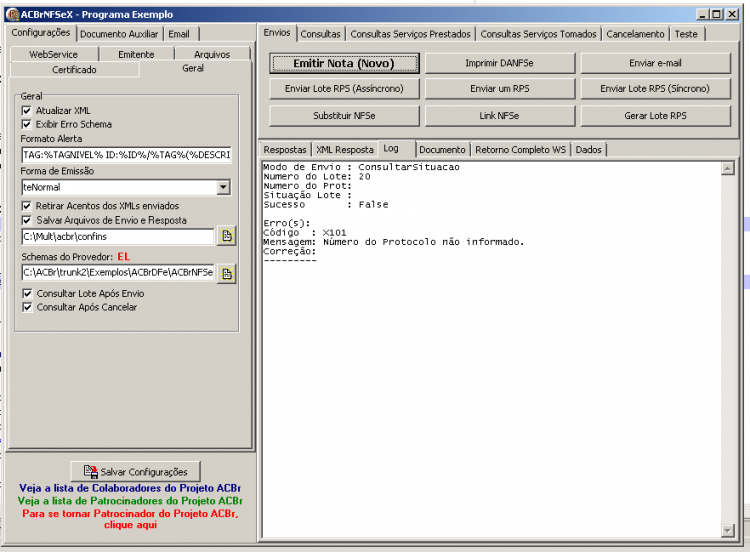Click Enviar Lote RPS (Síncrono) button

pos(655,89)
